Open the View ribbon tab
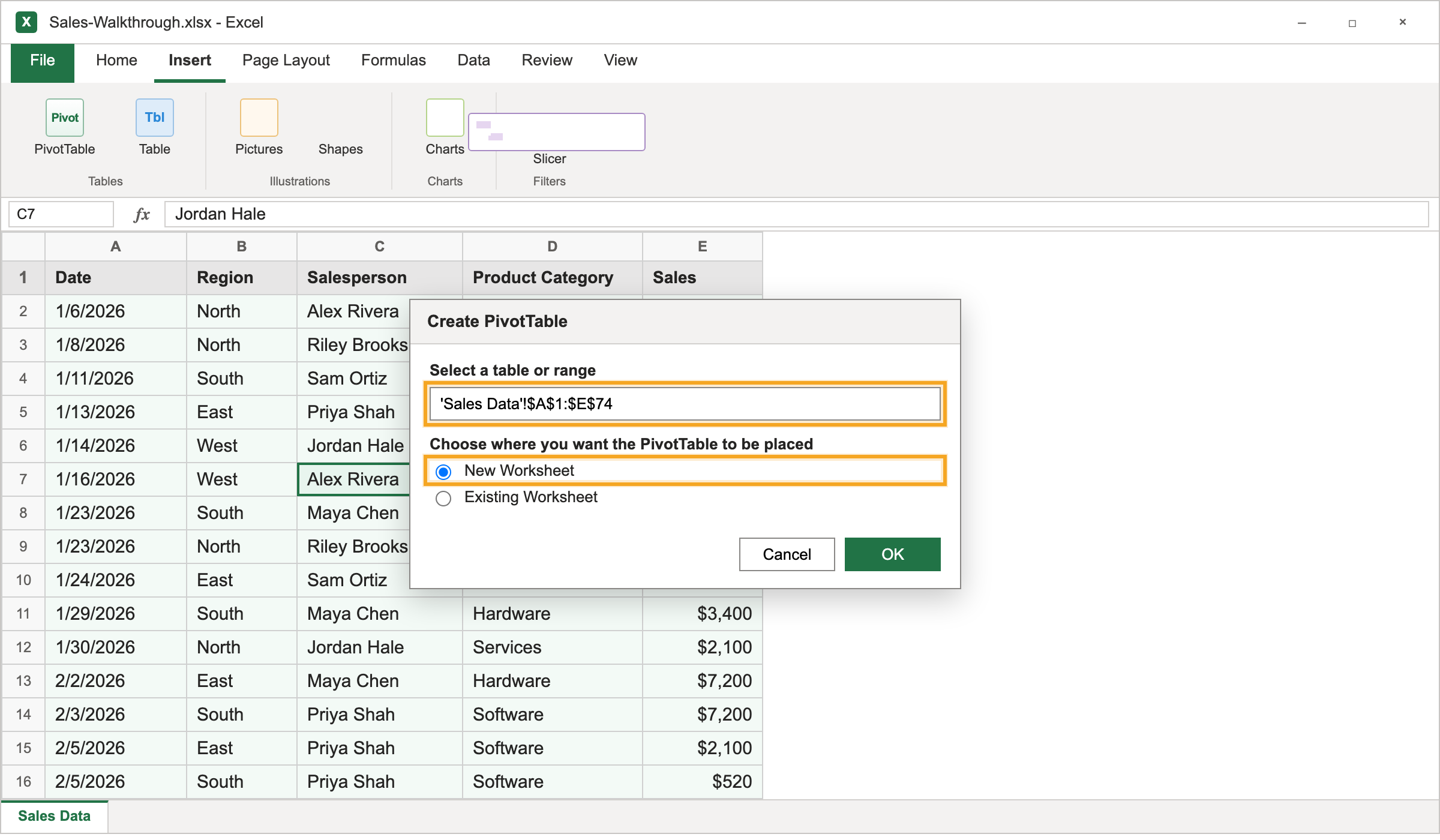The height and width of the screenshot is (840, 1440). tap(620, 61)
